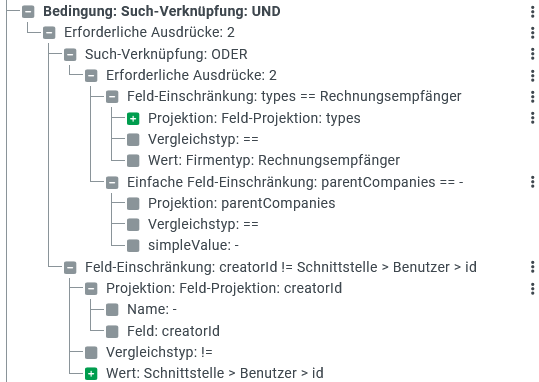Select the Wert: Firmentyp: Rechnungsempfänger item

(274, 160)
